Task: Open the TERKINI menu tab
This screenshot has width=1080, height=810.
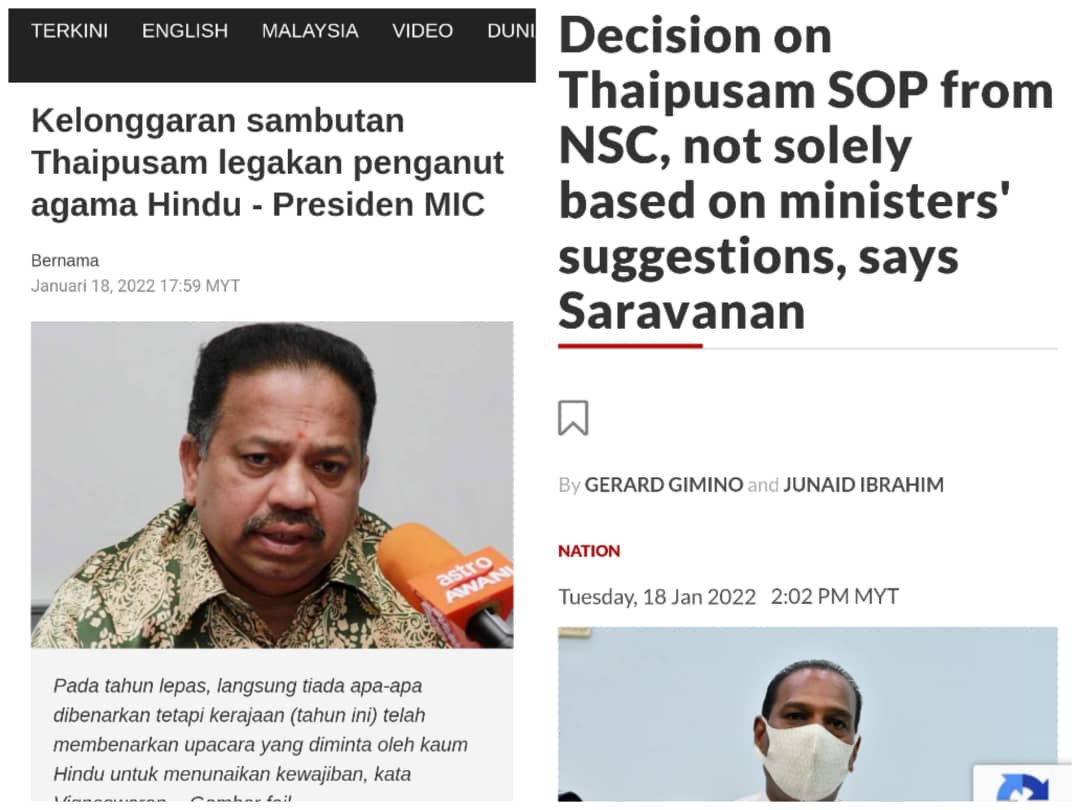Action: (x=70, y=31)
